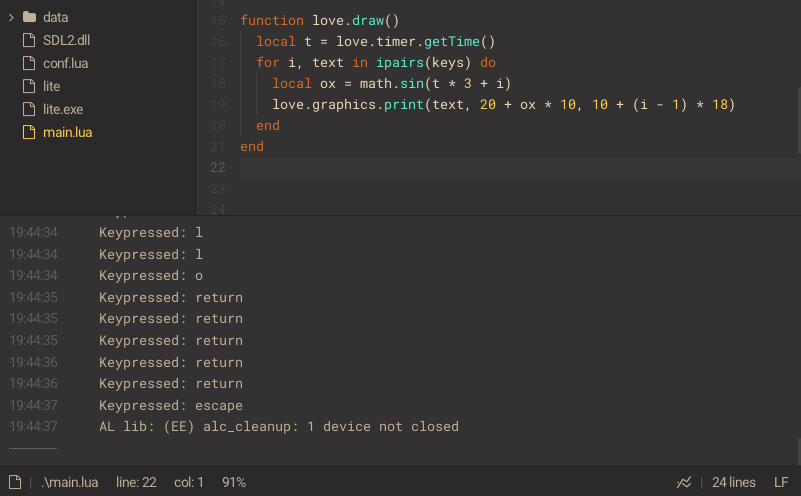Click the 'Keypressed: o' log entry
The image size is (801, 496).
151,276
